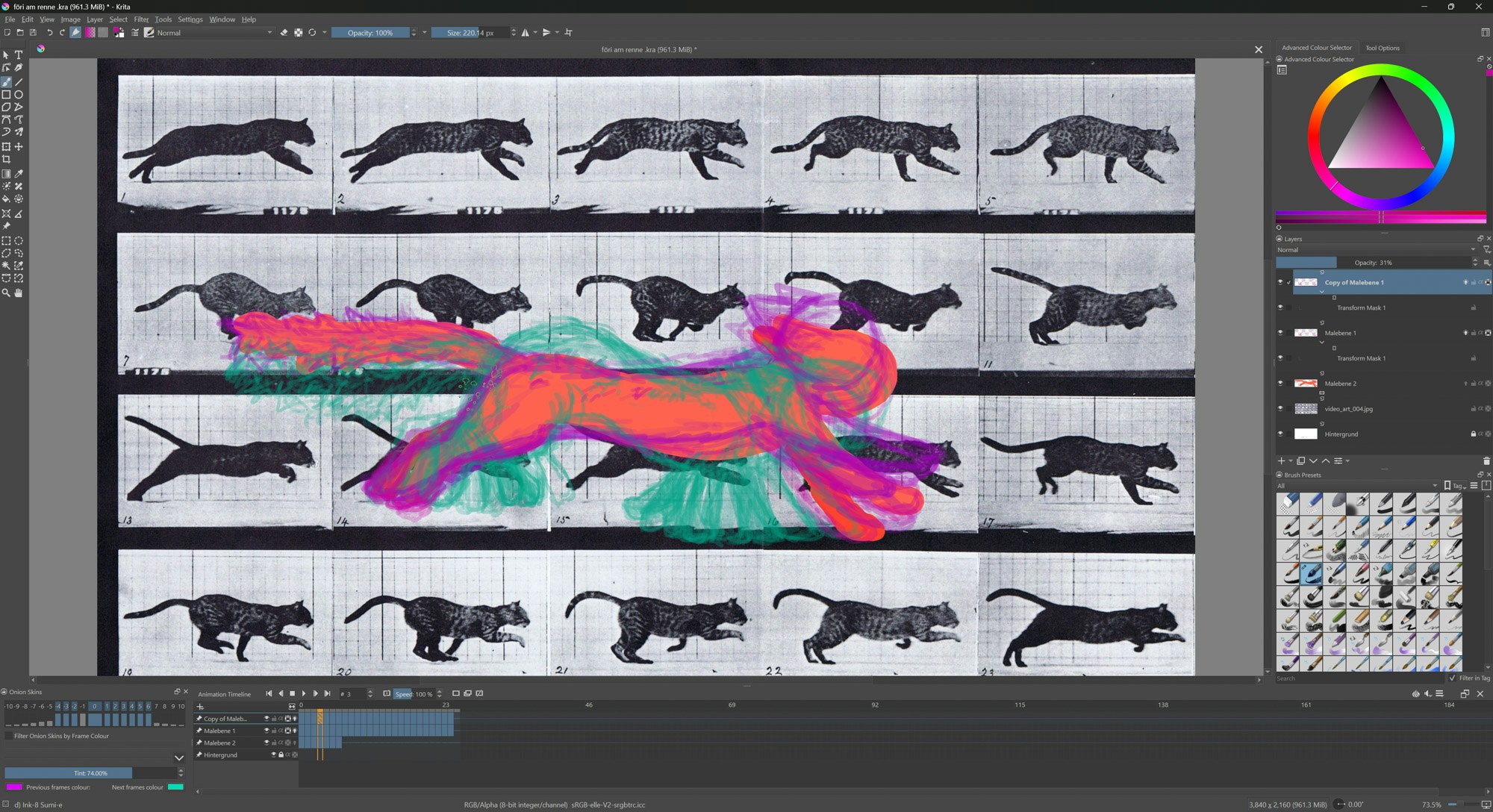Enable Filter Onion Skins by Frame Colour

tap(8, 736)
